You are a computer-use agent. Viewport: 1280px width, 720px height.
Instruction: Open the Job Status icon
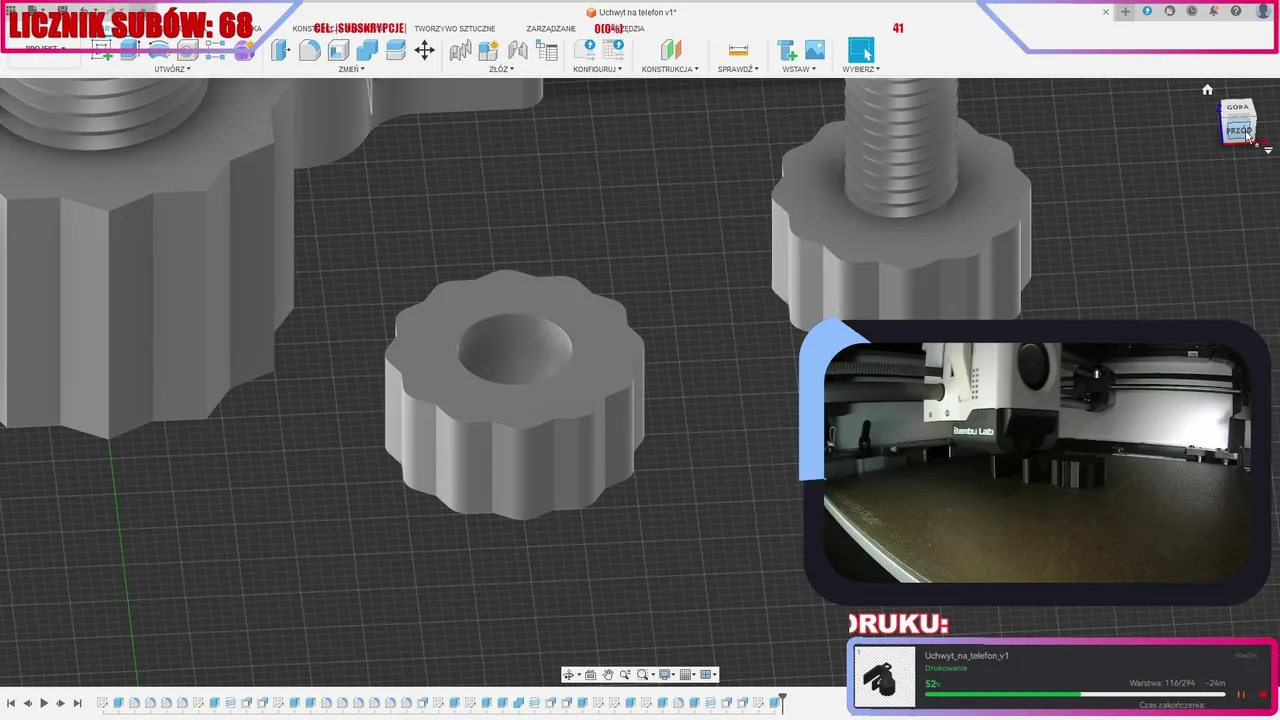tap(1192, 11)
